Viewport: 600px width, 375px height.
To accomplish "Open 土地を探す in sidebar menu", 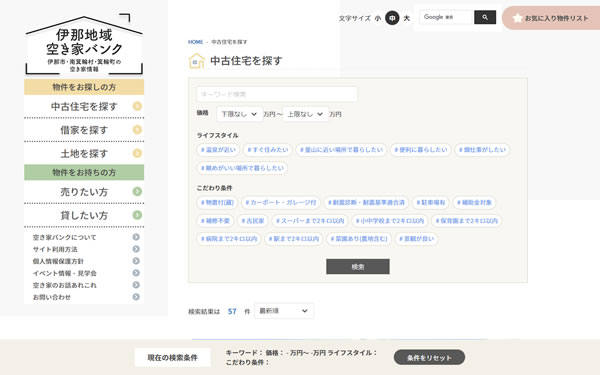I will [x=84, y=153].
